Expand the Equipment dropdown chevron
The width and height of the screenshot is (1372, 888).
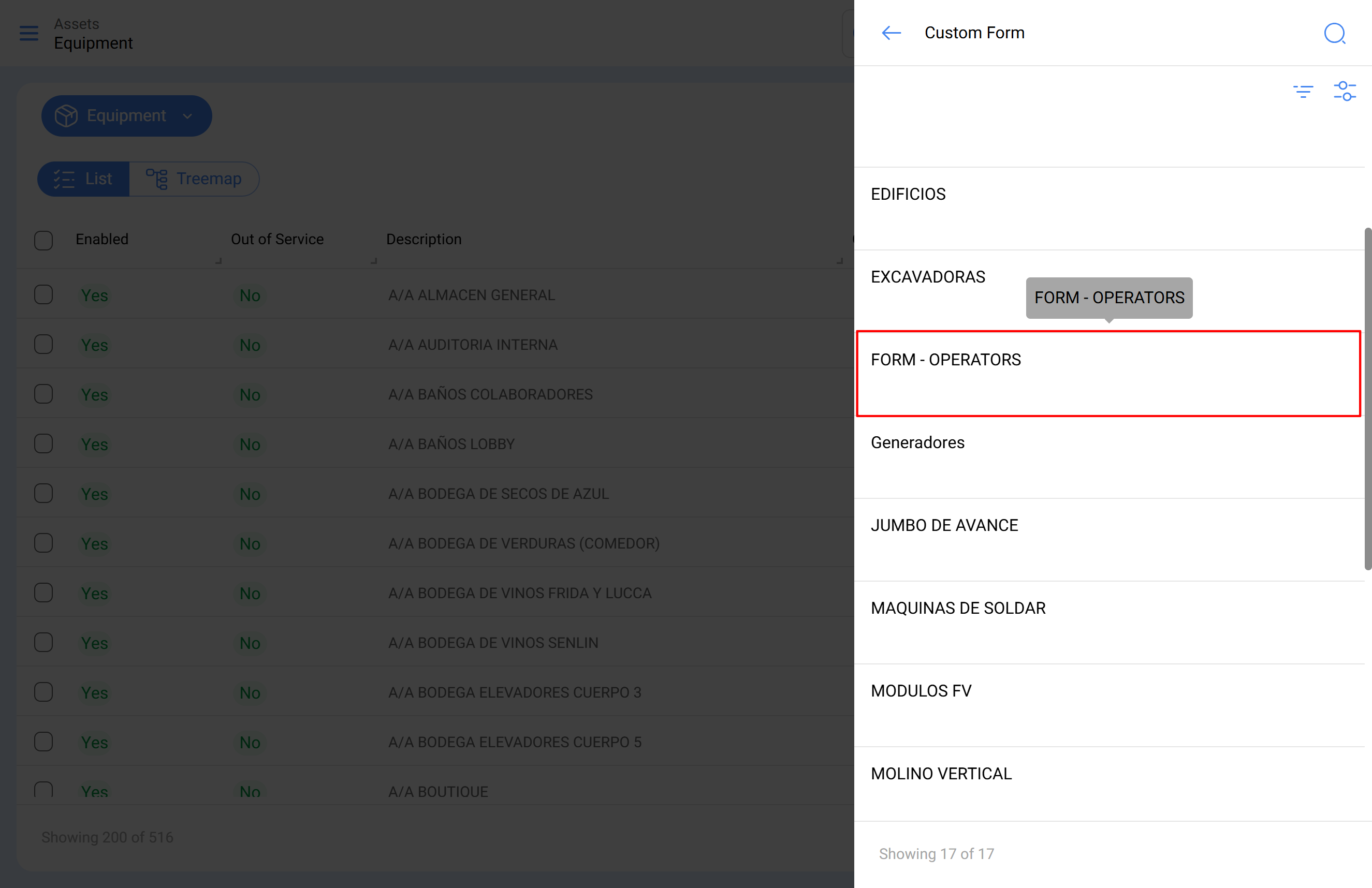pos(187,116)
